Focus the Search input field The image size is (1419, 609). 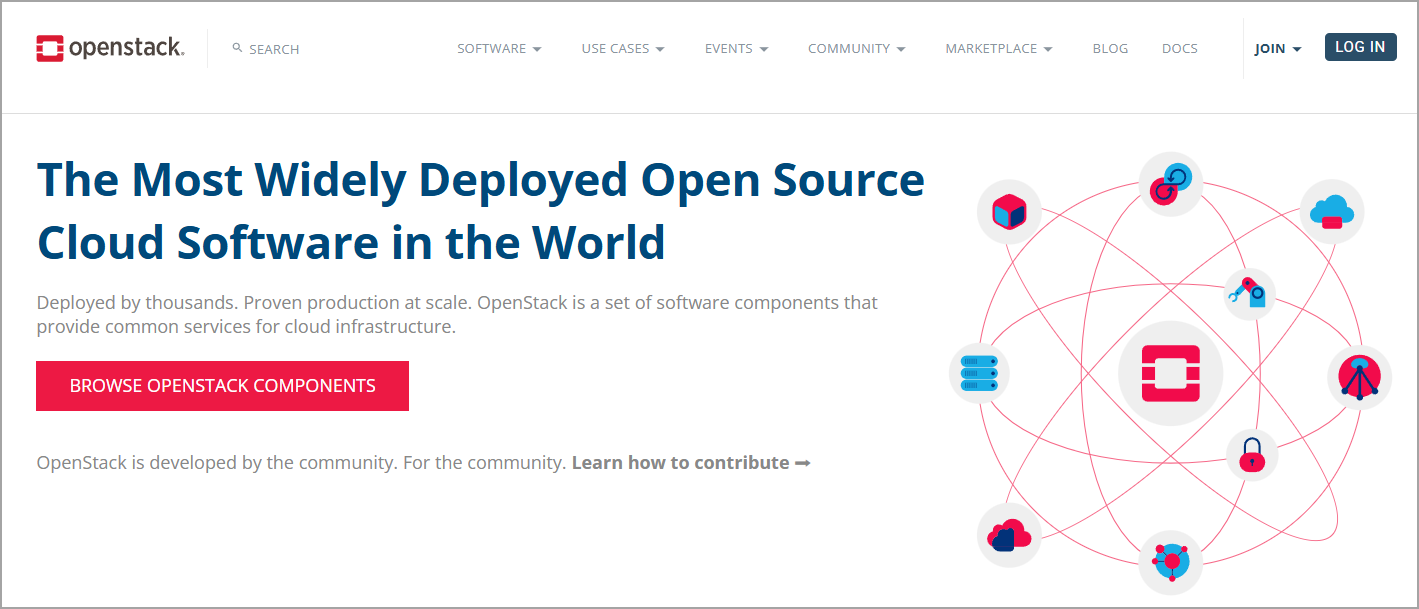[x=274, y=49]
